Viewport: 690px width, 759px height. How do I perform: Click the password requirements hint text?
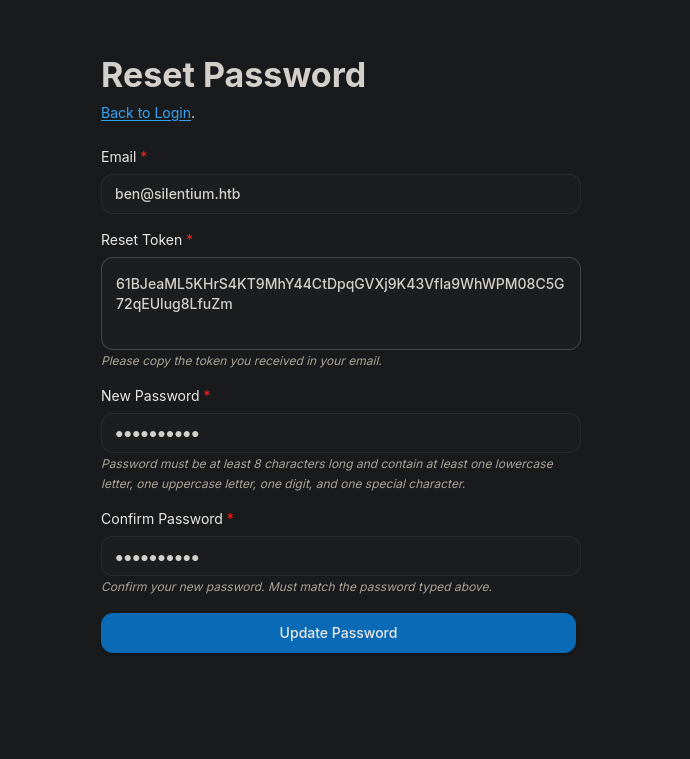pos(327,474)
